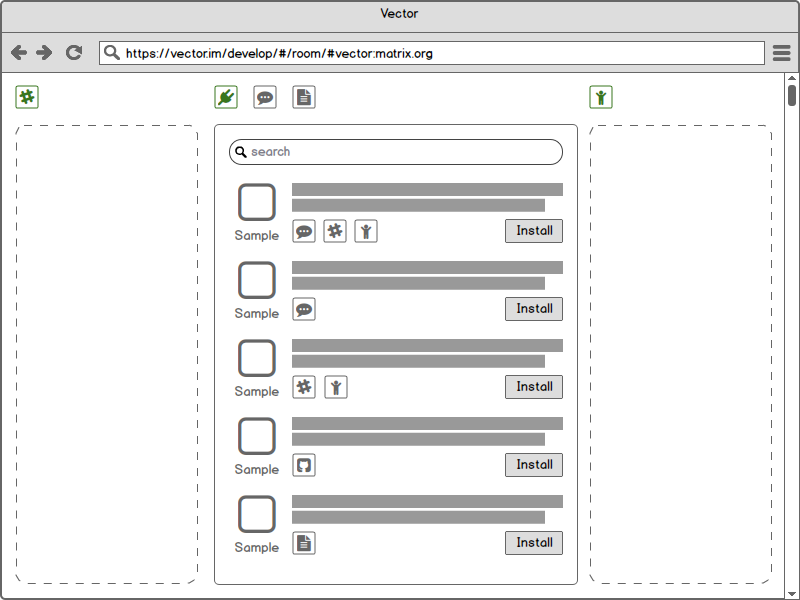Click the GitHub icon in the fourth list item
The image size is (800, 600).
point(304,465)
